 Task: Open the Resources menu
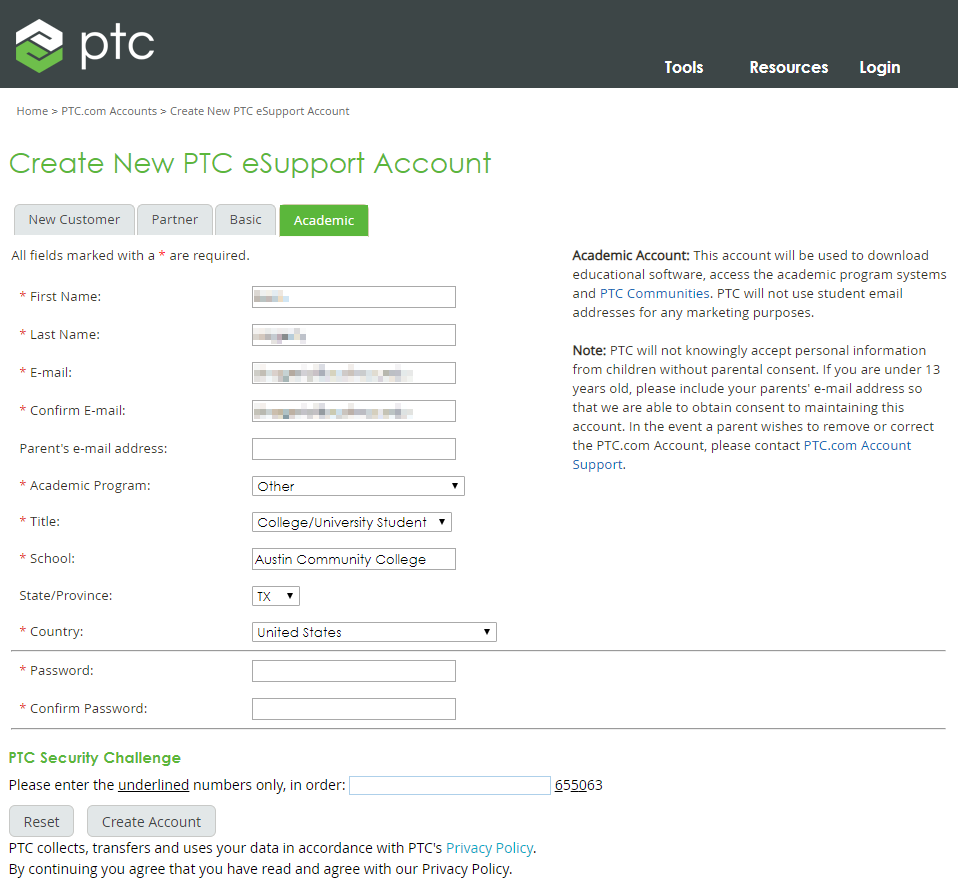pyautogui.click(x=788, y=67)
